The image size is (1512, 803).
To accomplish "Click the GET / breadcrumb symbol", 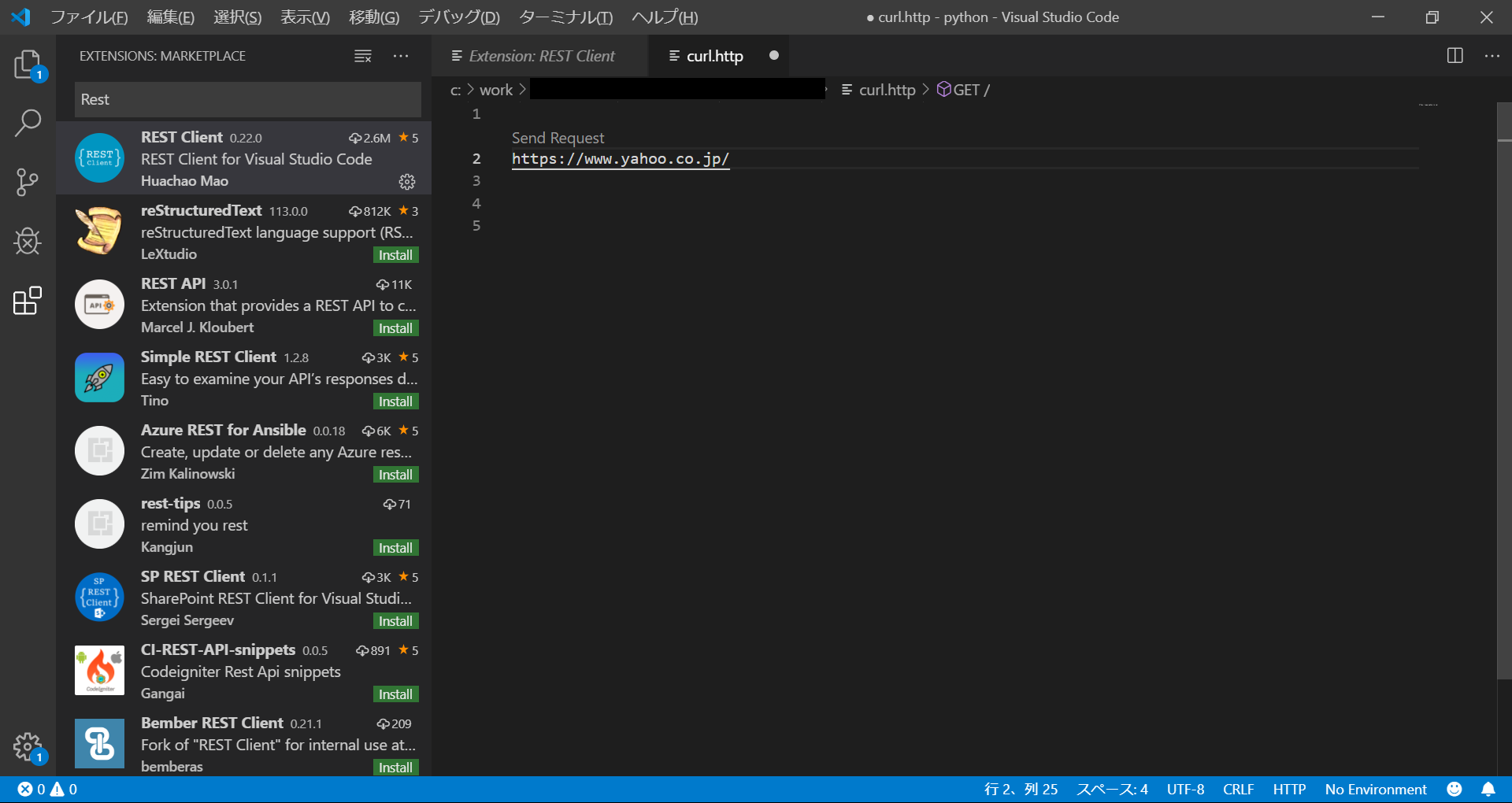I will (x=963, y=90).
